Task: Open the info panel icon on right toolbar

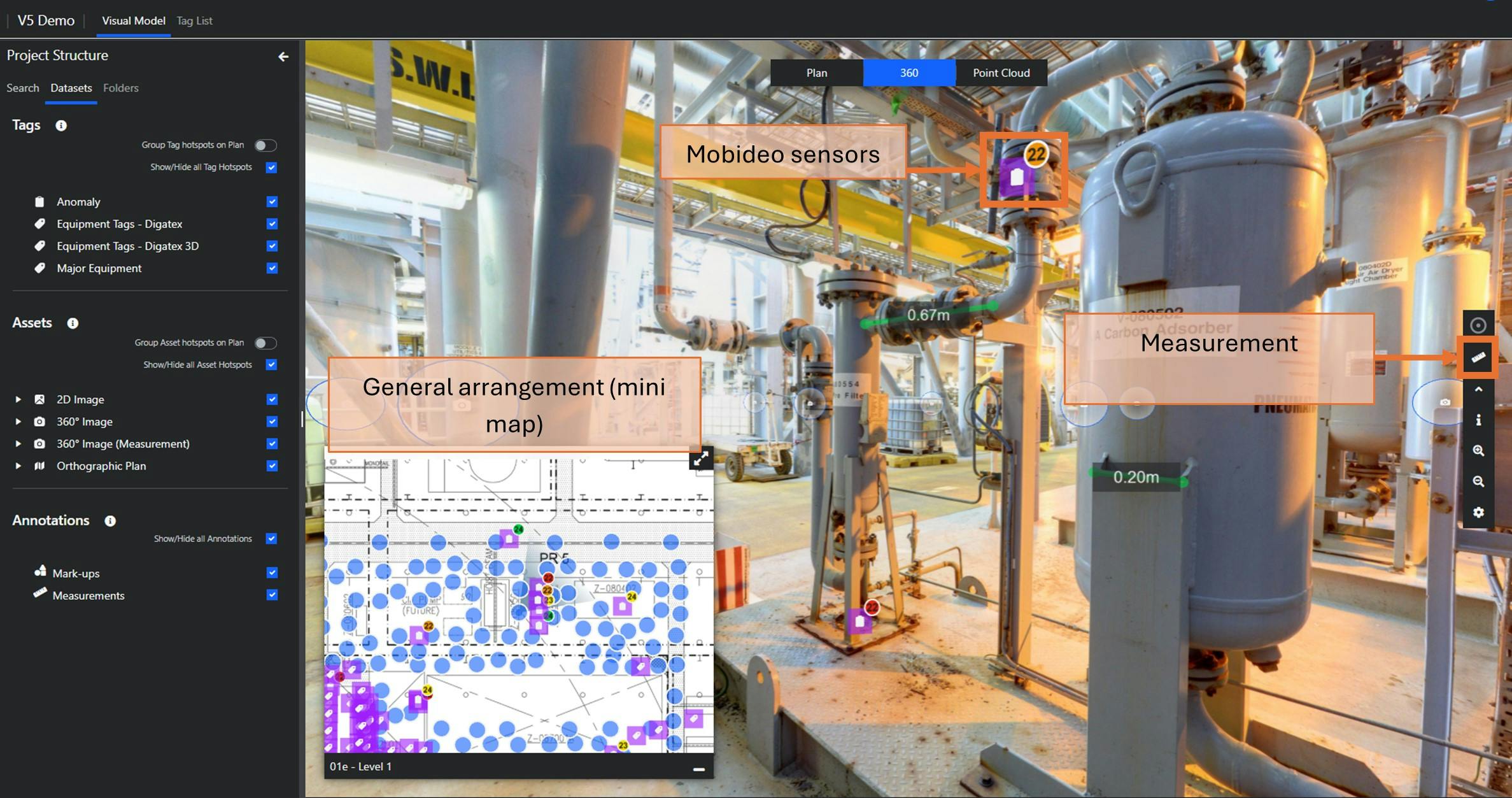Action: click(x=1477, y=418)
